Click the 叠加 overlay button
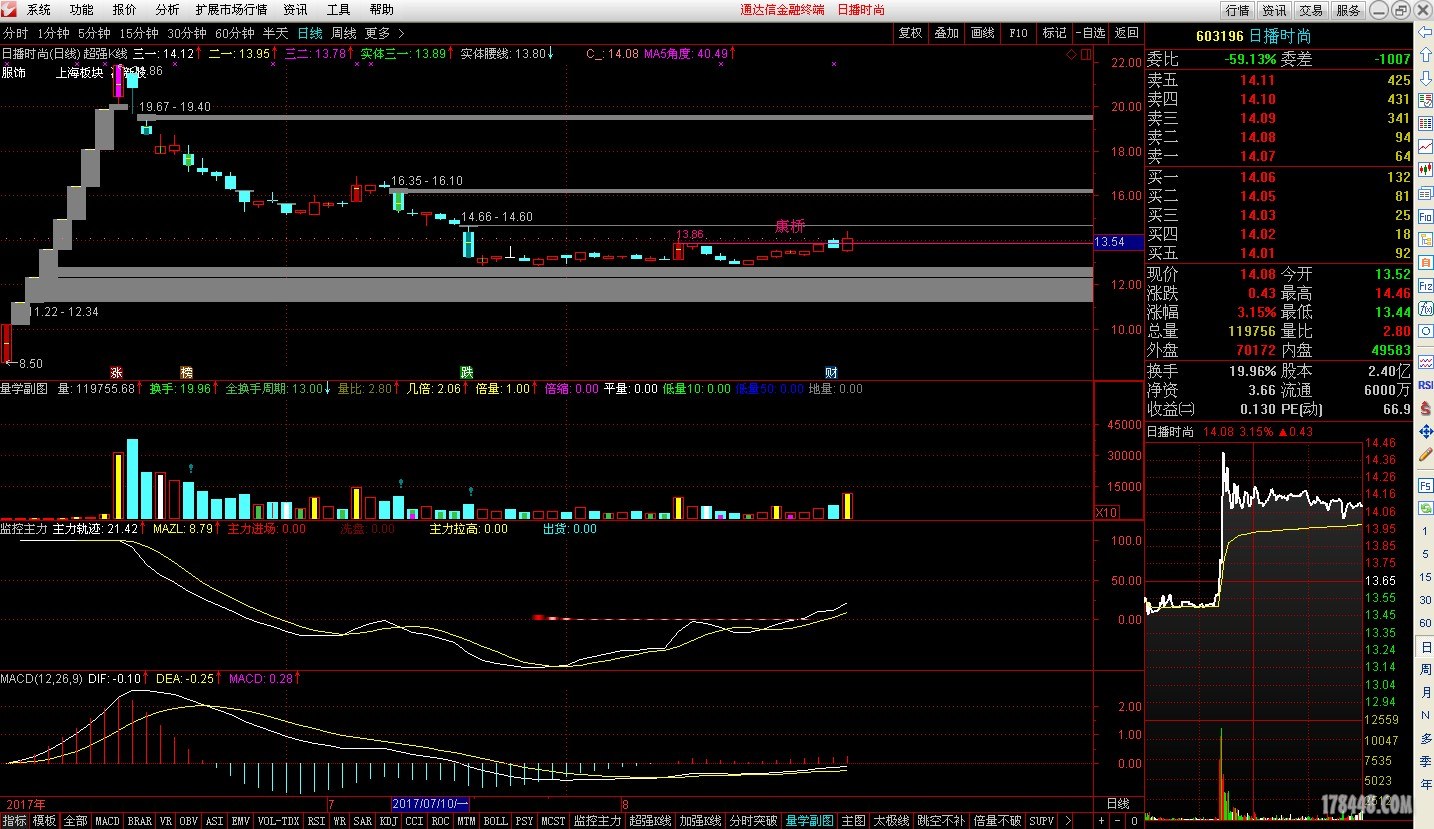Viewport: 1434px width, 829px height. [946, 33]
